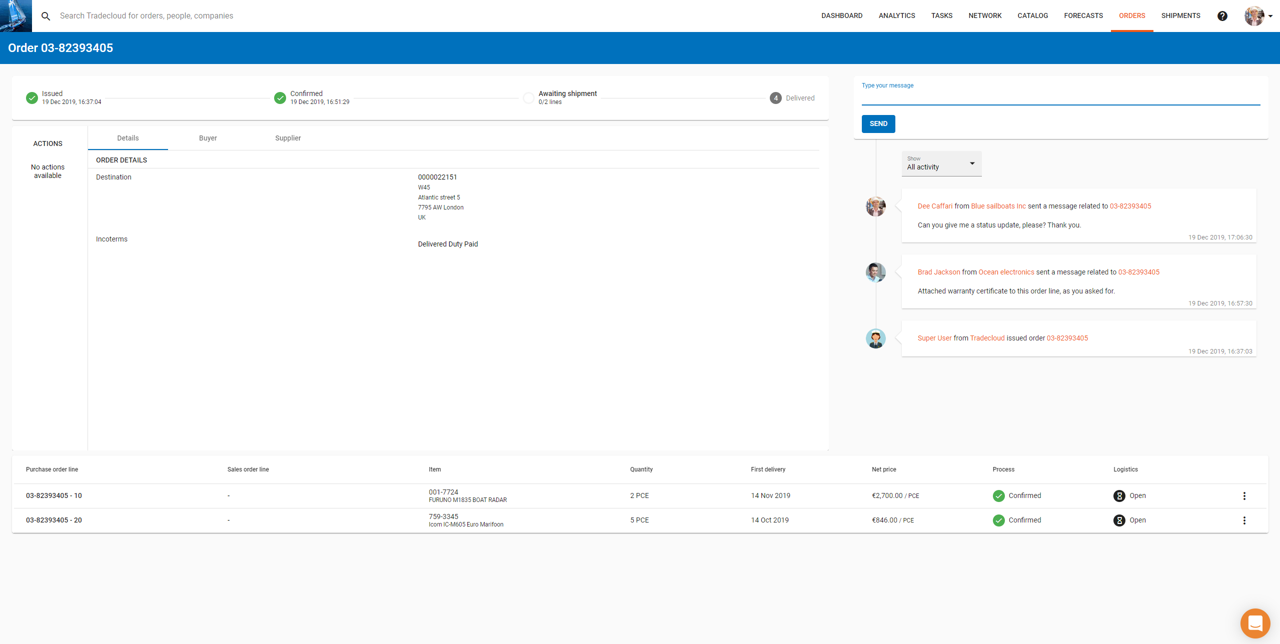Click the Delivered Duty Paid incoterms value
This screenshot has height=644, width=1280.
(448, 244)
